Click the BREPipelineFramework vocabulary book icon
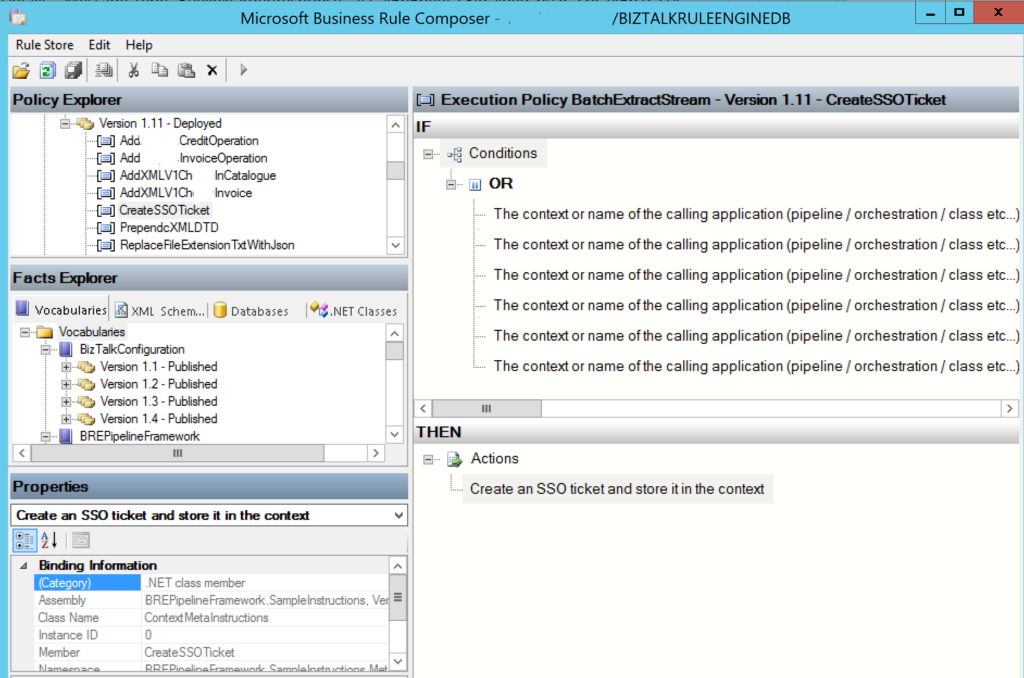1024x678 pixels. [x=66, y=436]
